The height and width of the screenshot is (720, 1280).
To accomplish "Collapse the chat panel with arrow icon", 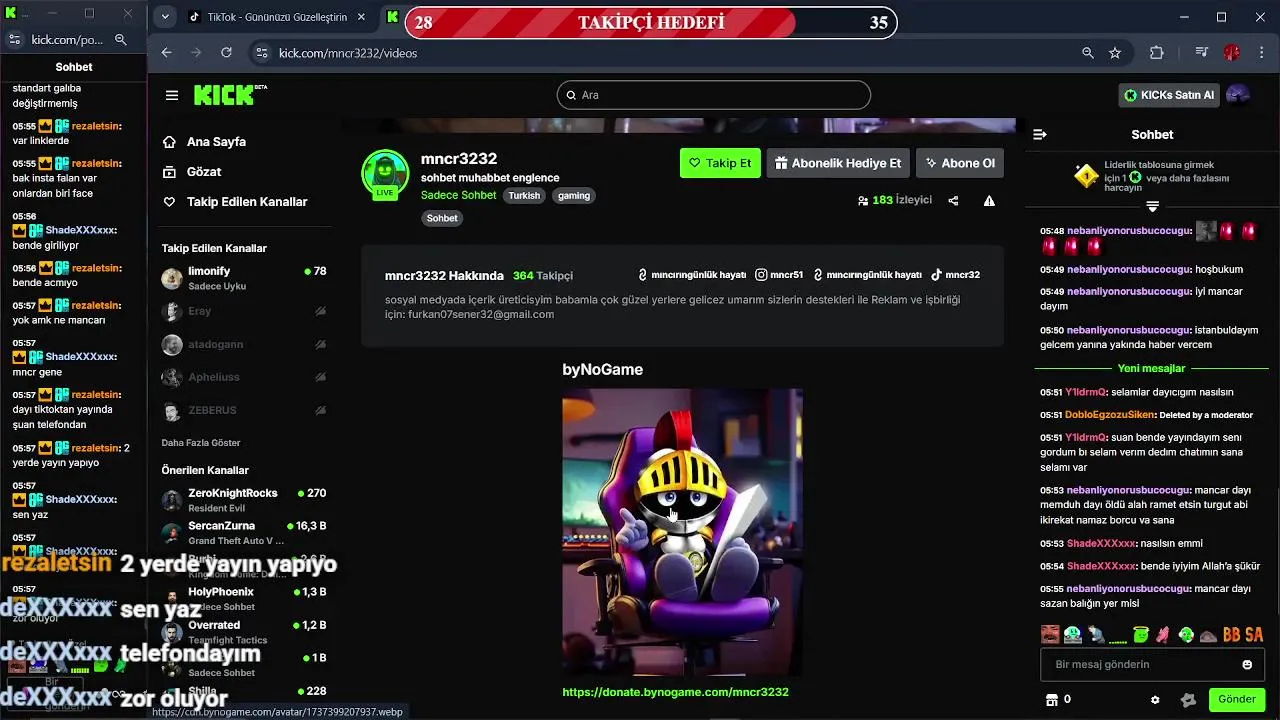I will pyautogui.click(x=1040, y=134).
